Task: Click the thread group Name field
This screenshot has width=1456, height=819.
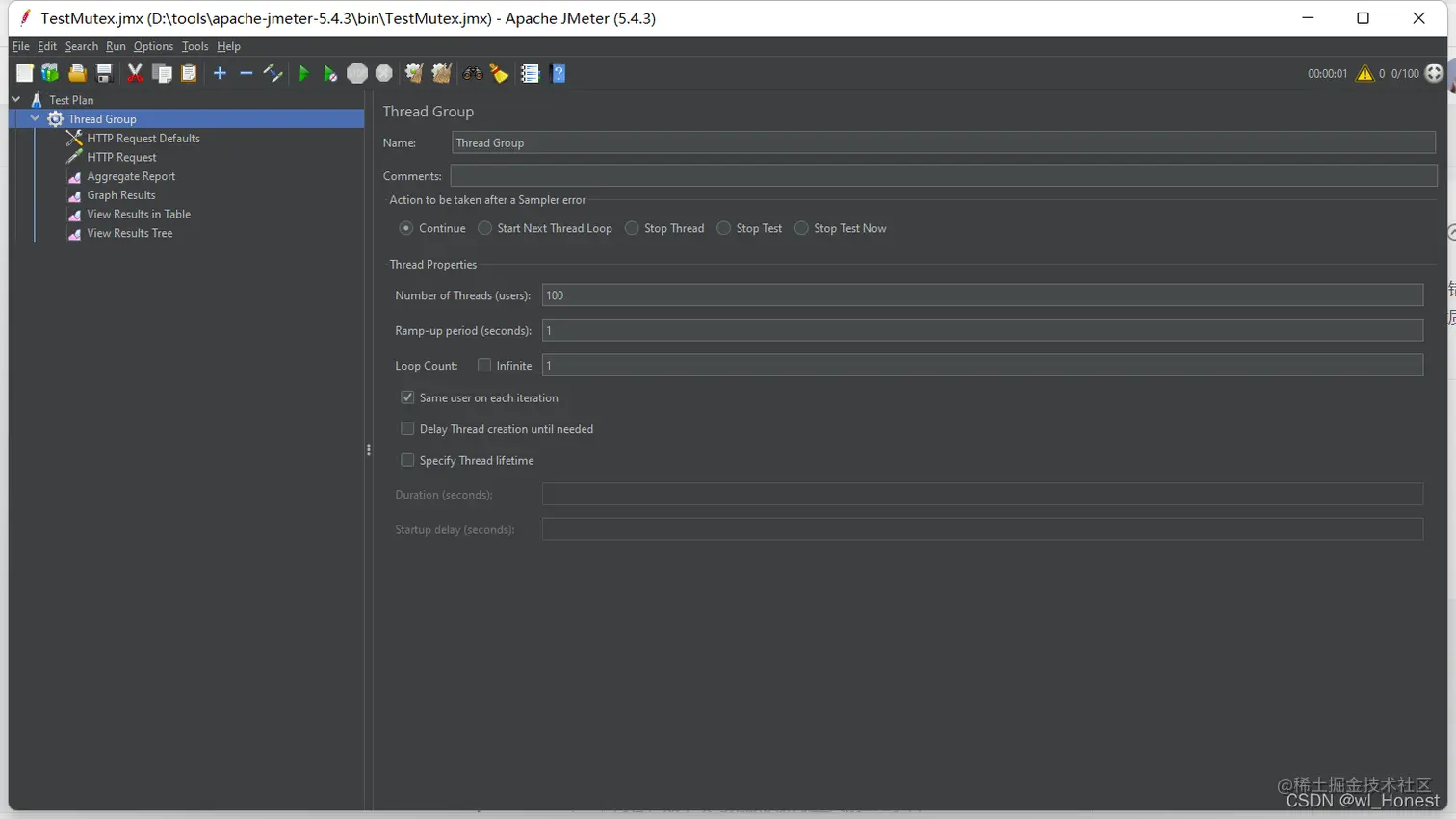Action: coord(944,142)
